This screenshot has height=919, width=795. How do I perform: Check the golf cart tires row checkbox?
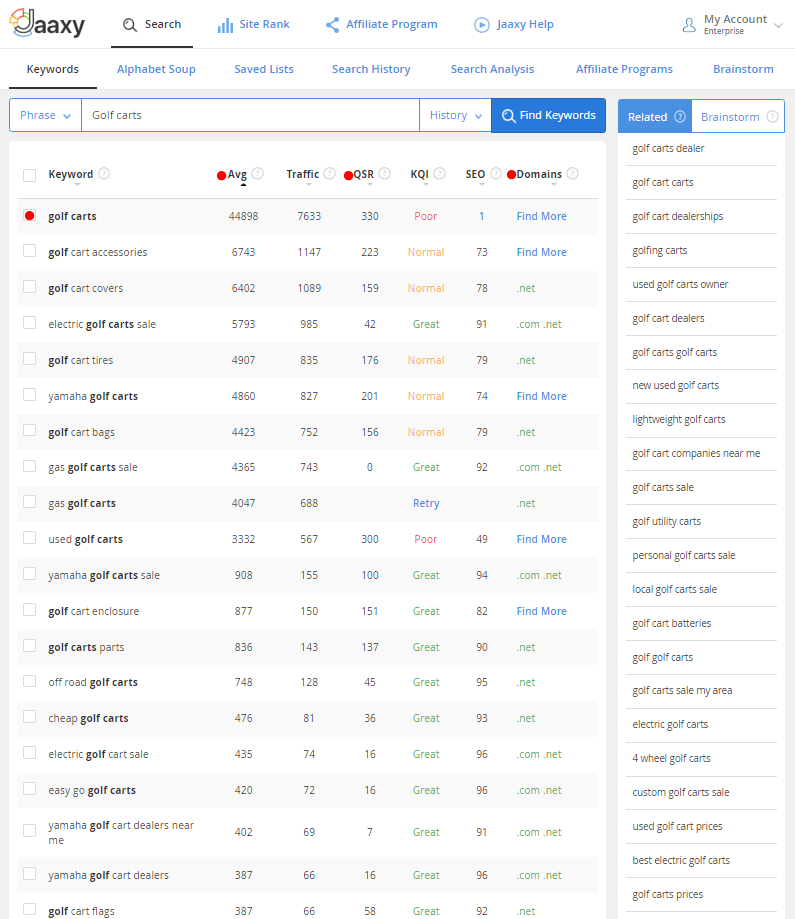tap(29, 359)
